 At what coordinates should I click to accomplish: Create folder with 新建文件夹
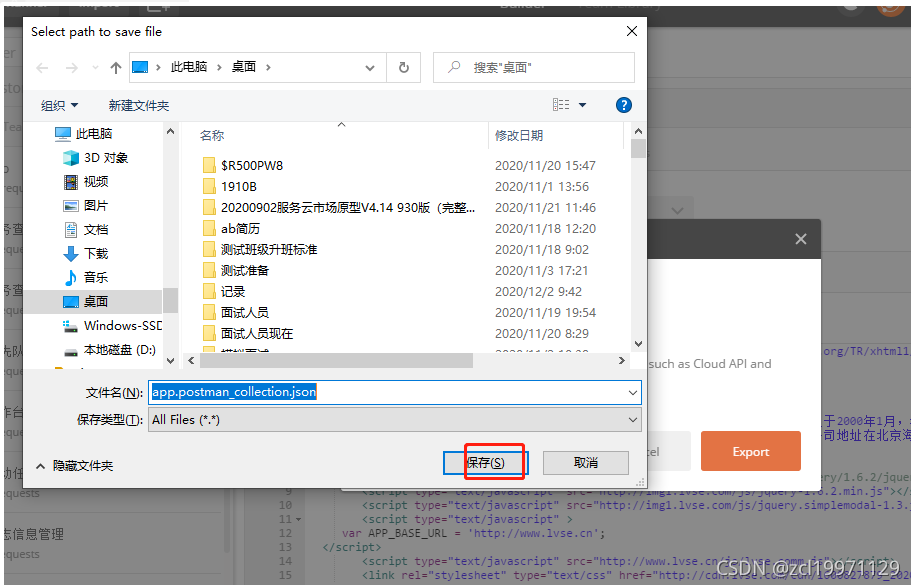138,105
